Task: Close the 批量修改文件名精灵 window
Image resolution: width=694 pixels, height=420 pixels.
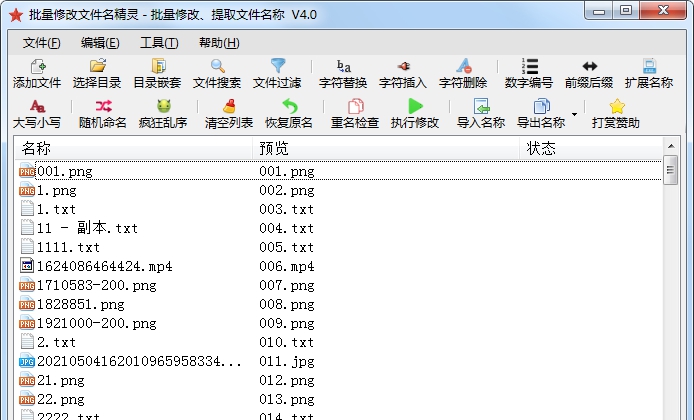Action: click(x=663, y=11)
